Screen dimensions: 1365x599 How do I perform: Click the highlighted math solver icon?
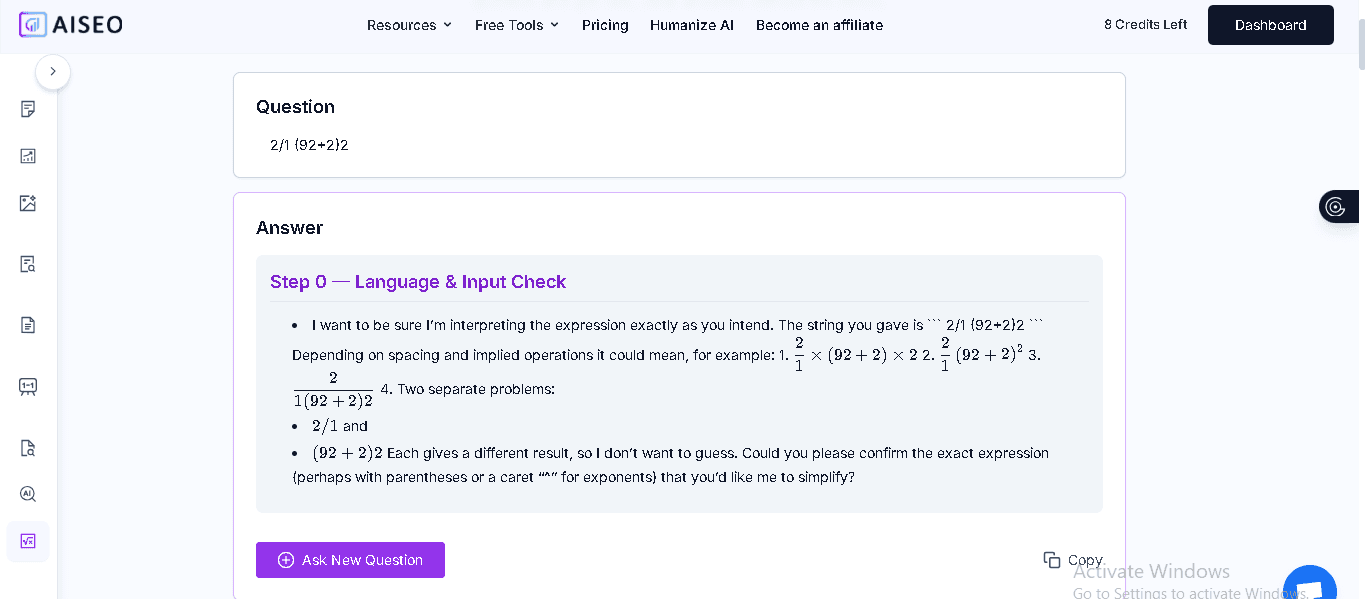point(28,541)
